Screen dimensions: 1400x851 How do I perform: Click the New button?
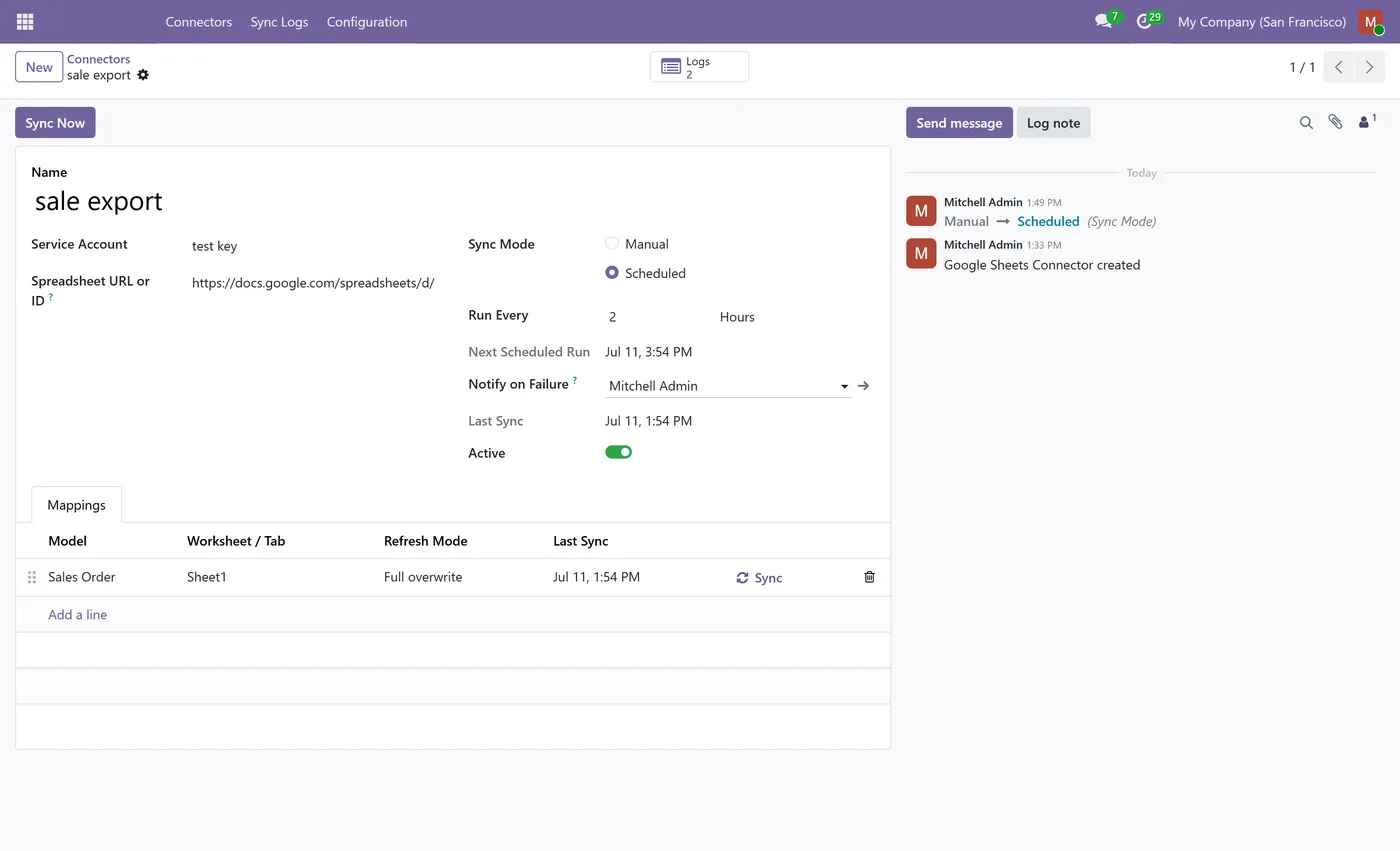click(x=39, y=67)
